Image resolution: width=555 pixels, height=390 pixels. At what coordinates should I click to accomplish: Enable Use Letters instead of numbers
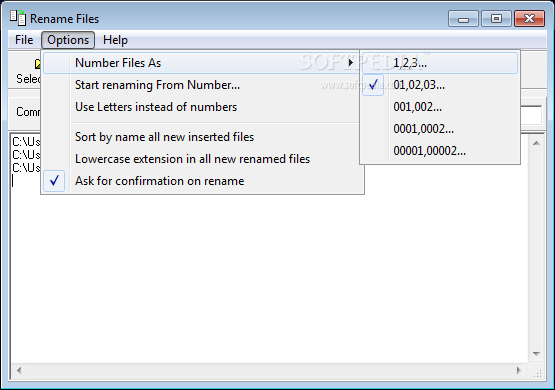(202, 107)
